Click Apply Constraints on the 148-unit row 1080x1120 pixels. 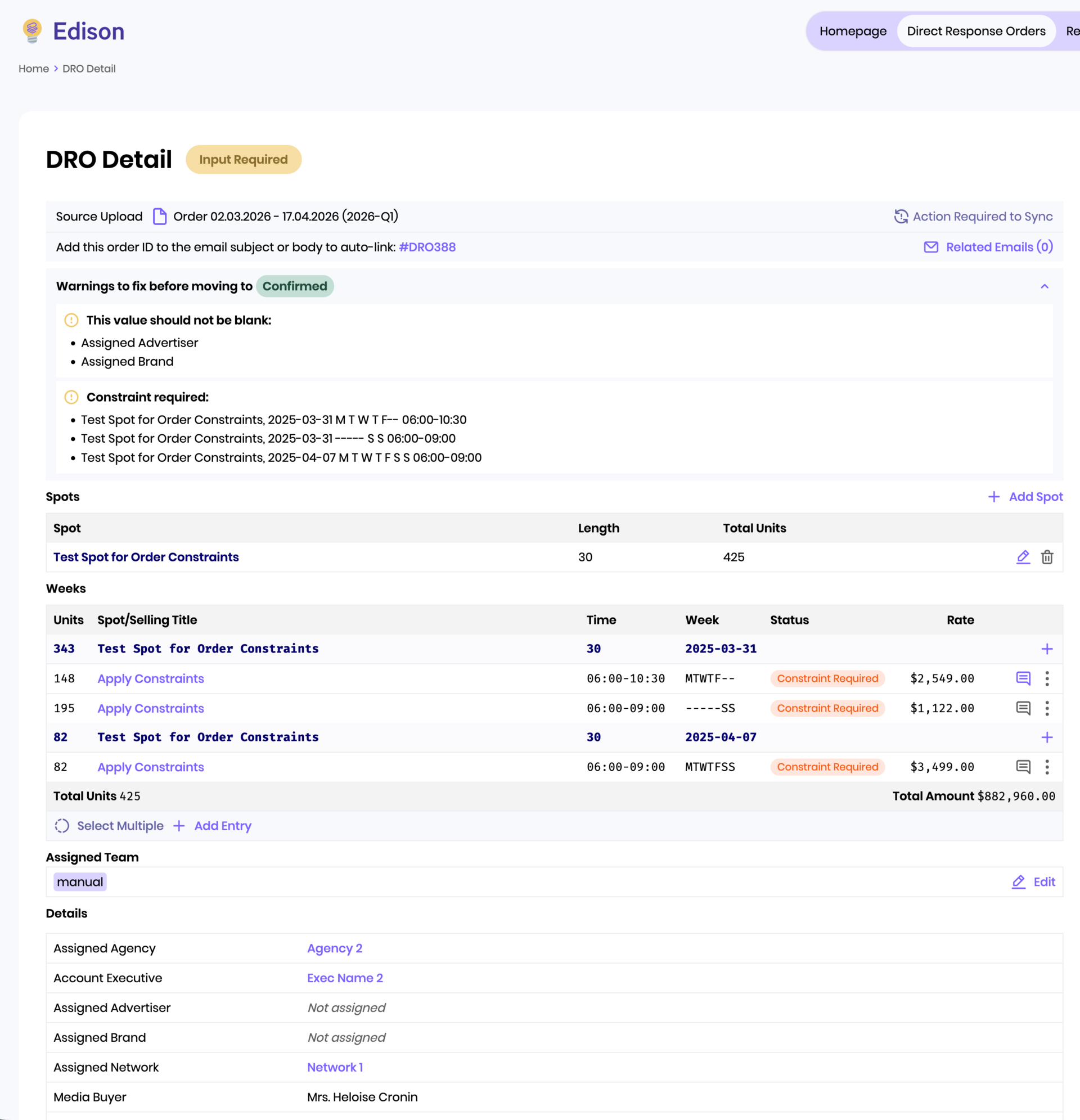coord(150,678)
